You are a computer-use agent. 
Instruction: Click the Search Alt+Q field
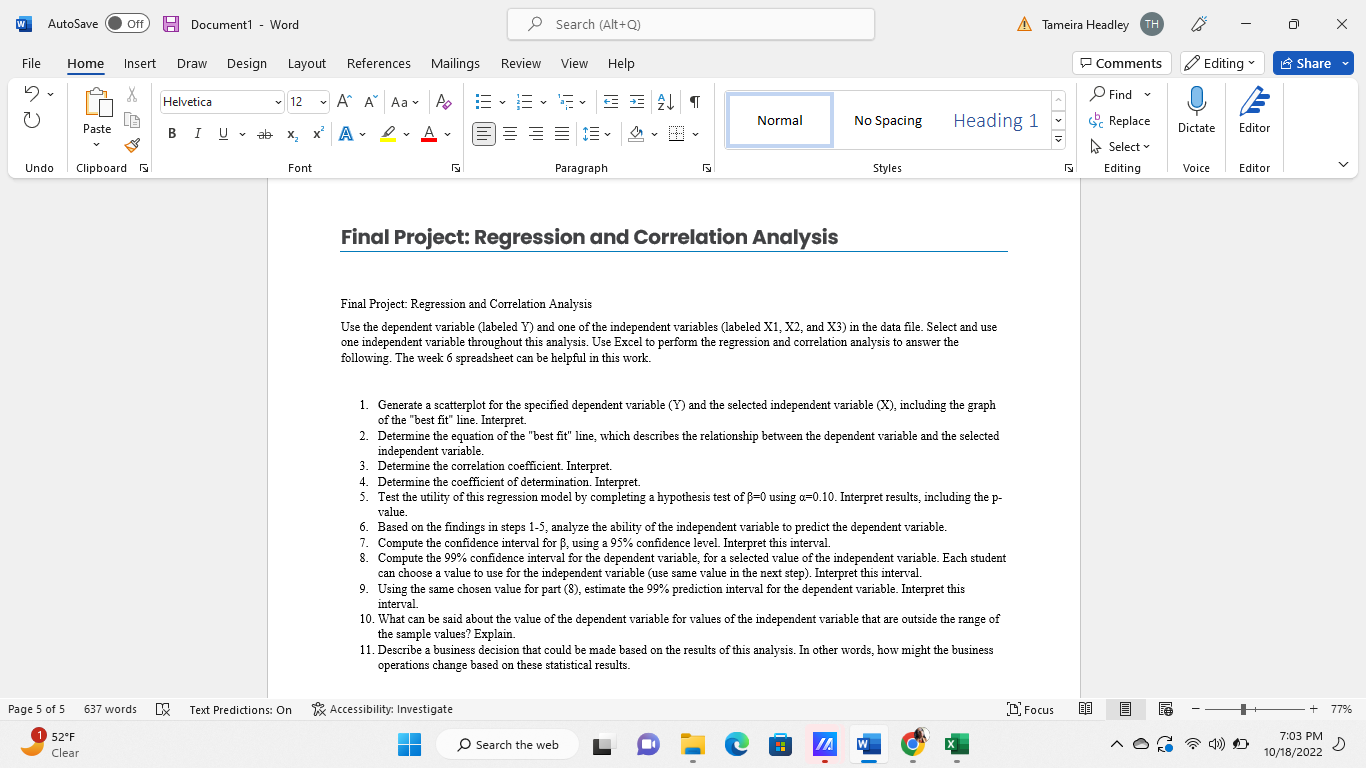coord(690,23)
